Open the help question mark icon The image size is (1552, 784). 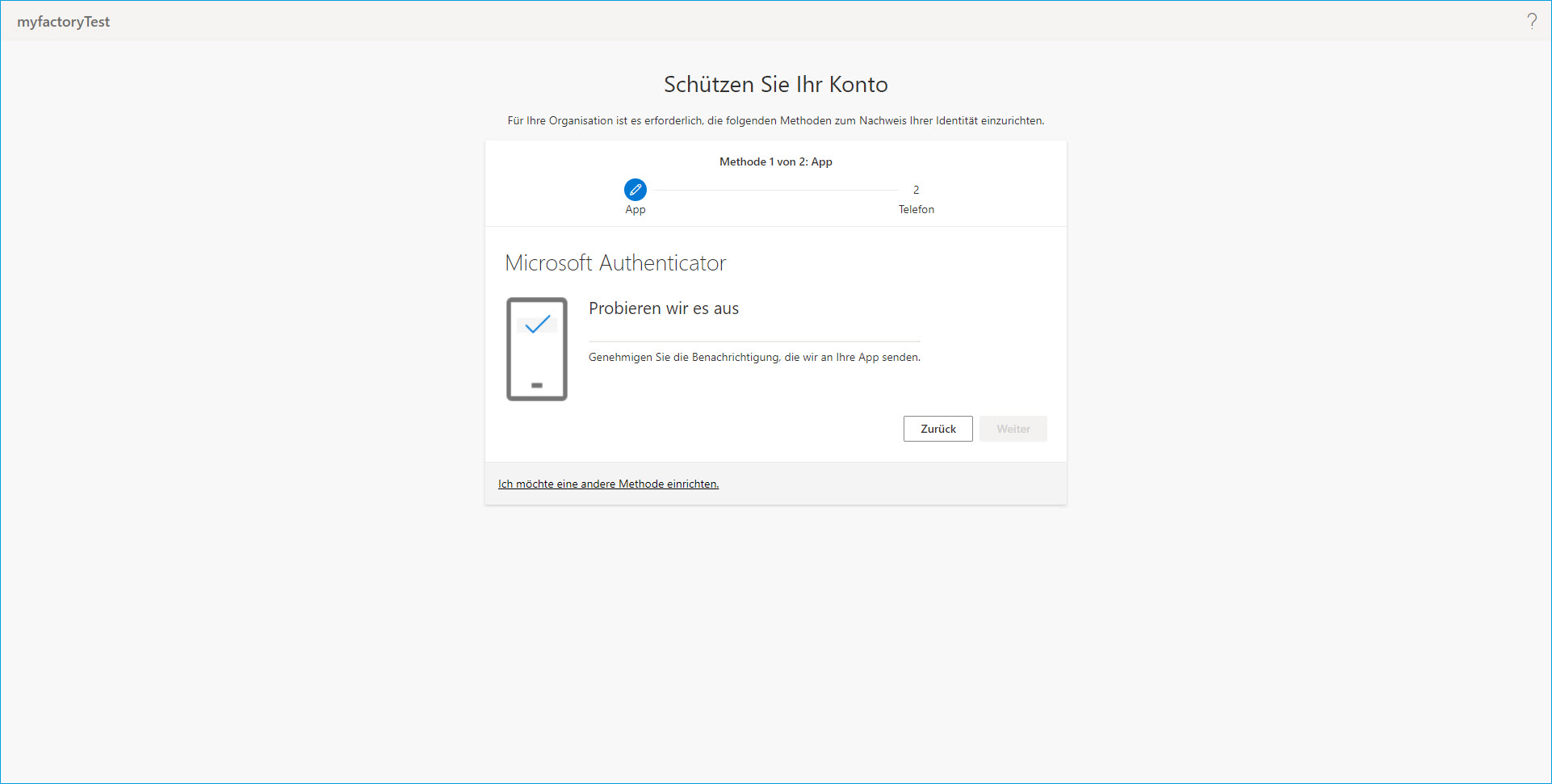click(x=1532, y=21)
